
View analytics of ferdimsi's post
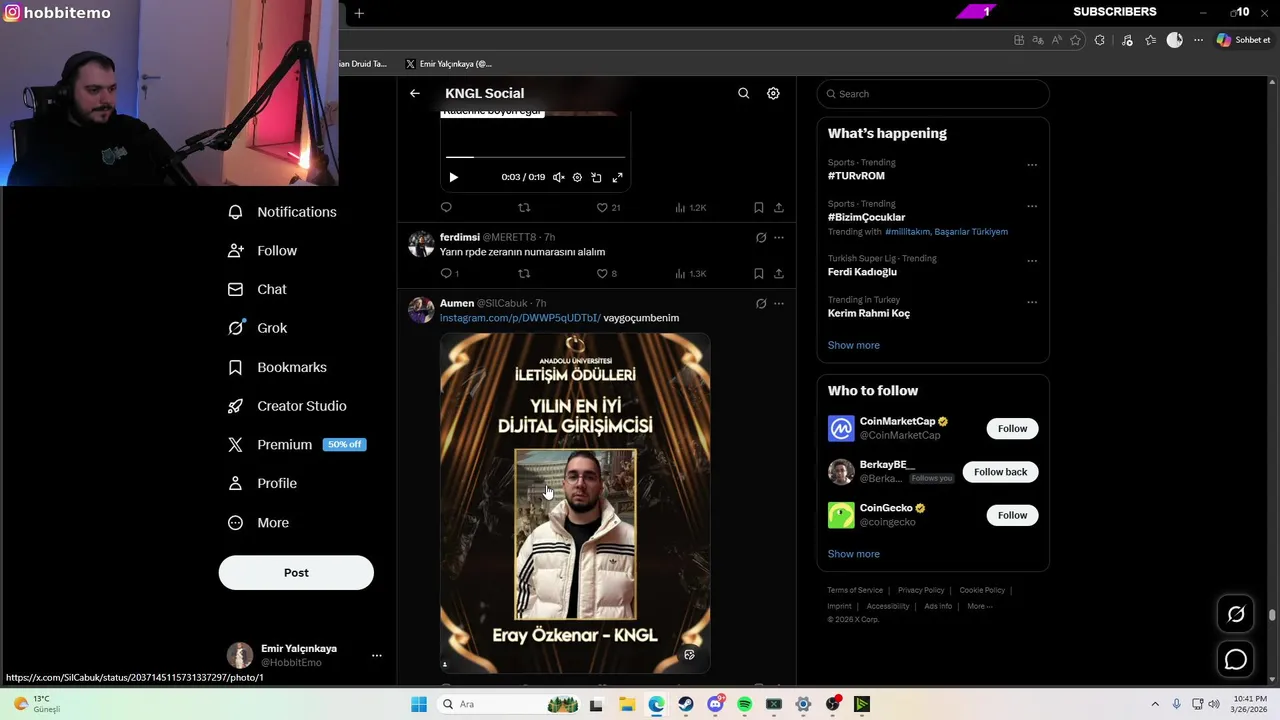[691, 273]
